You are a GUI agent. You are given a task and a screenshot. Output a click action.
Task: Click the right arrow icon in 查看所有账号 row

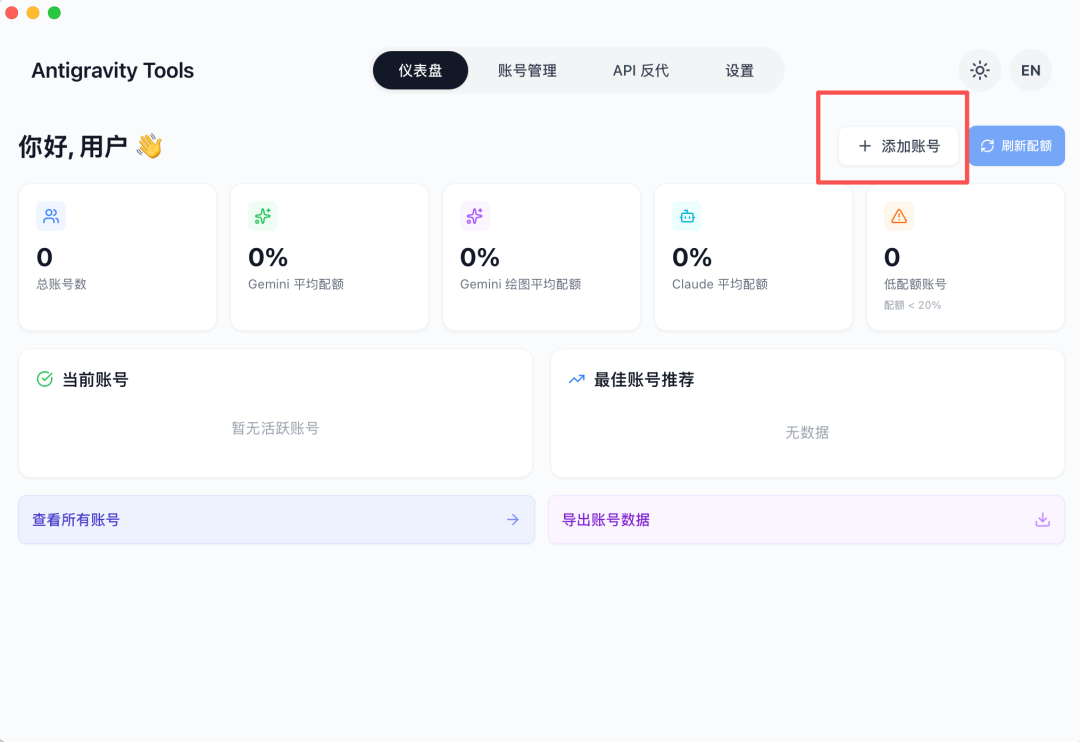coord(513,520)
